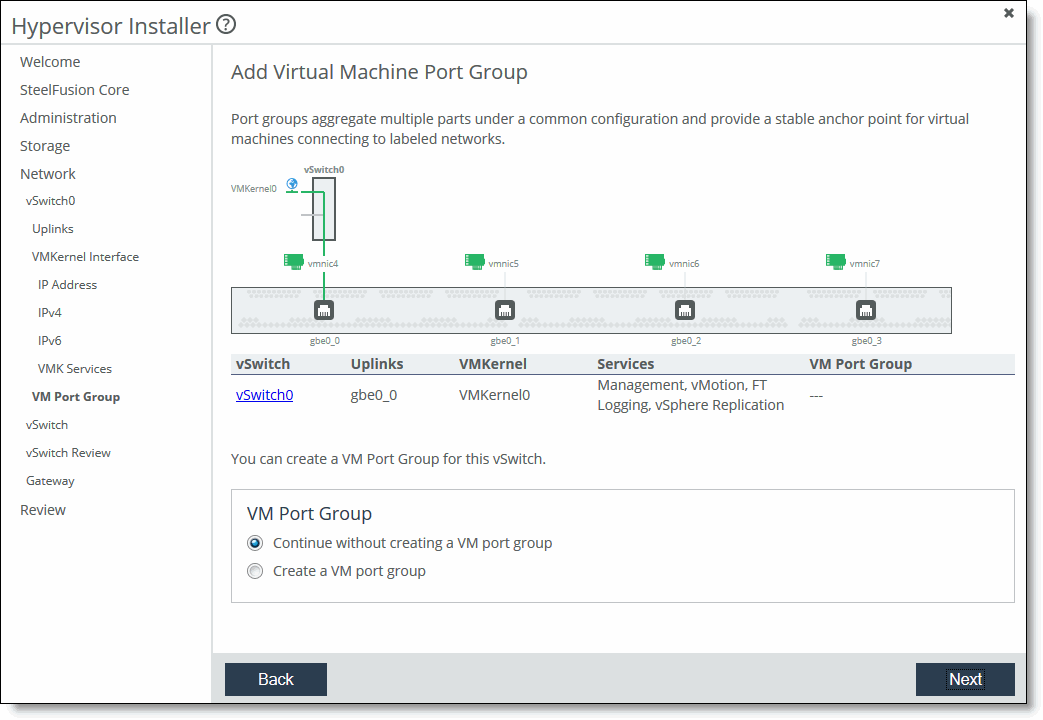Click the vmnic4 network adapter icon

pyautogui.click(x=294, y=259)
